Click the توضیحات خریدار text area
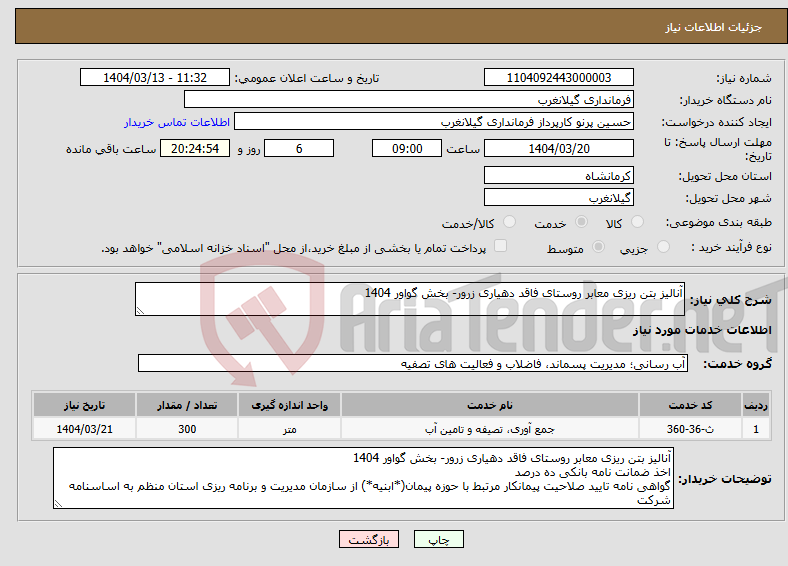Image resolution: width=788 pixels, height=566 pixels. (363, 478)
